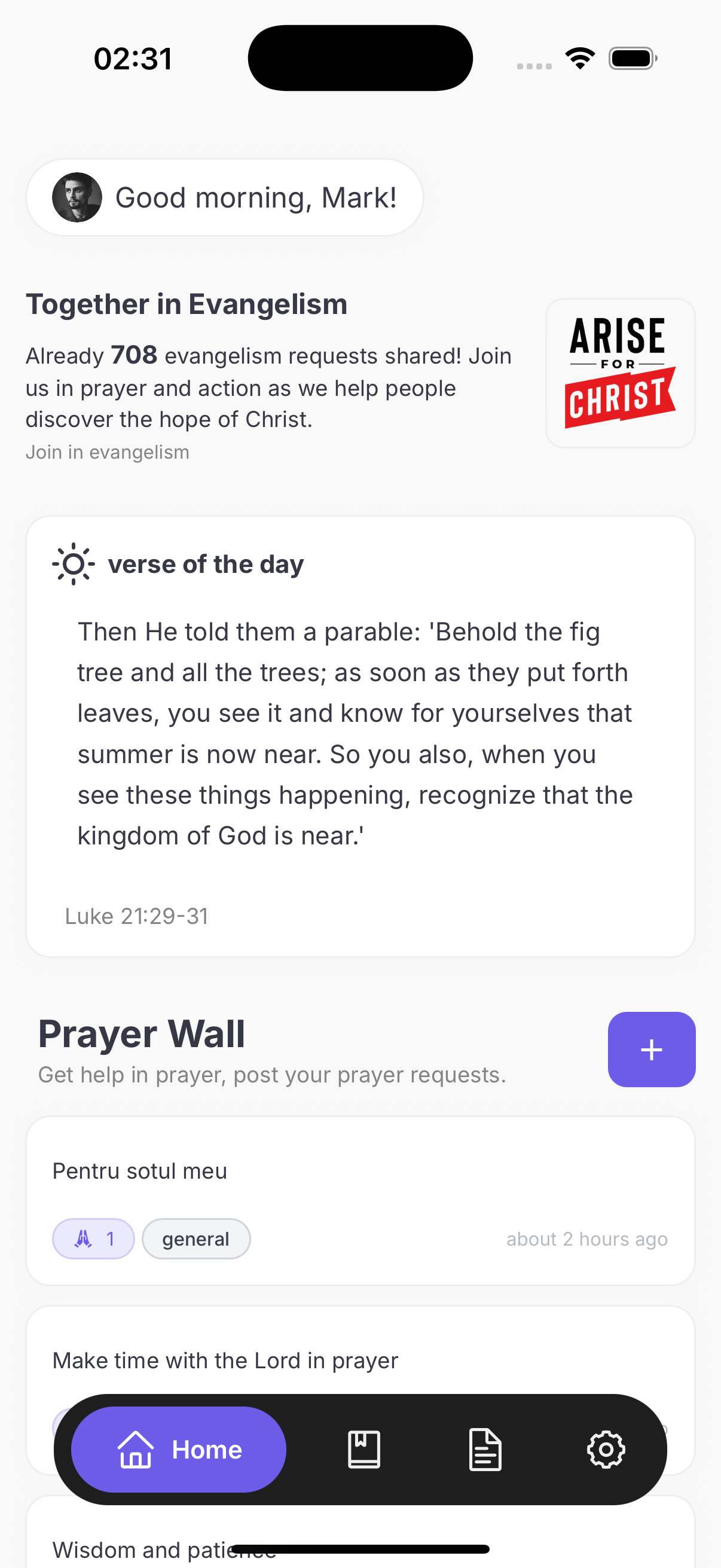Tap the profile avatar of Mark
The height and width of the screenshot is (1568, 721).
click(77, 197)
